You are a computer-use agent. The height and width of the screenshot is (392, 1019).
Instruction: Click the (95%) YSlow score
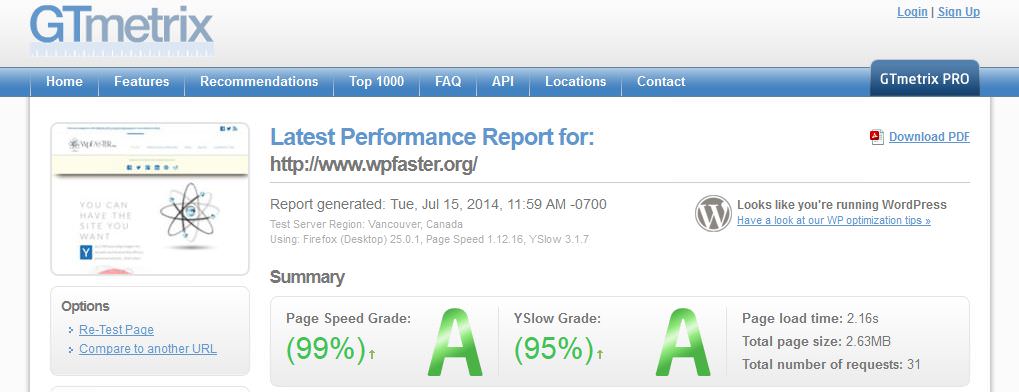tap(554, 350)
